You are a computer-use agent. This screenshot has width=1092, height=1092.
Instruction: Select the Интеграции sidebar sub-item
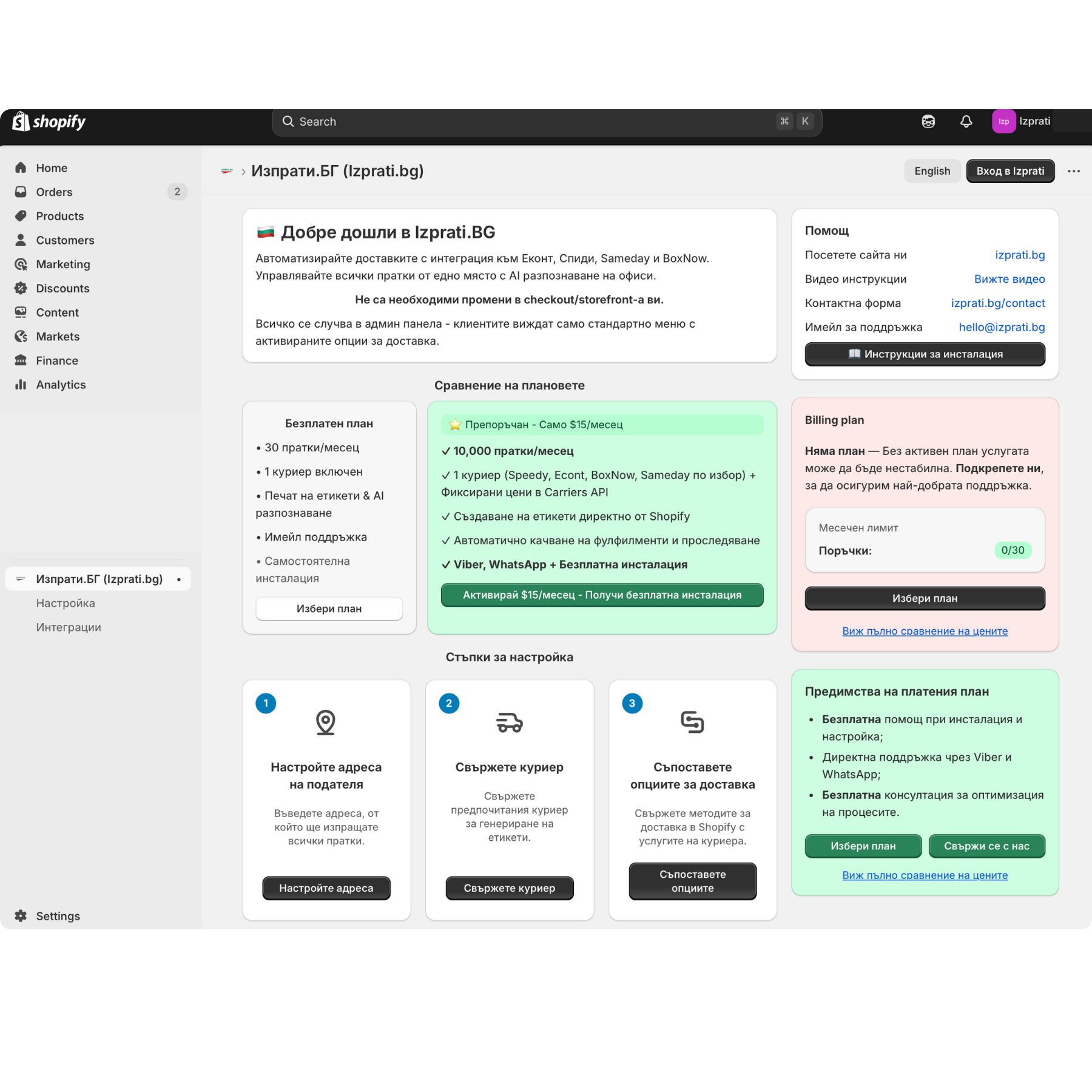(x=69, y=627)
